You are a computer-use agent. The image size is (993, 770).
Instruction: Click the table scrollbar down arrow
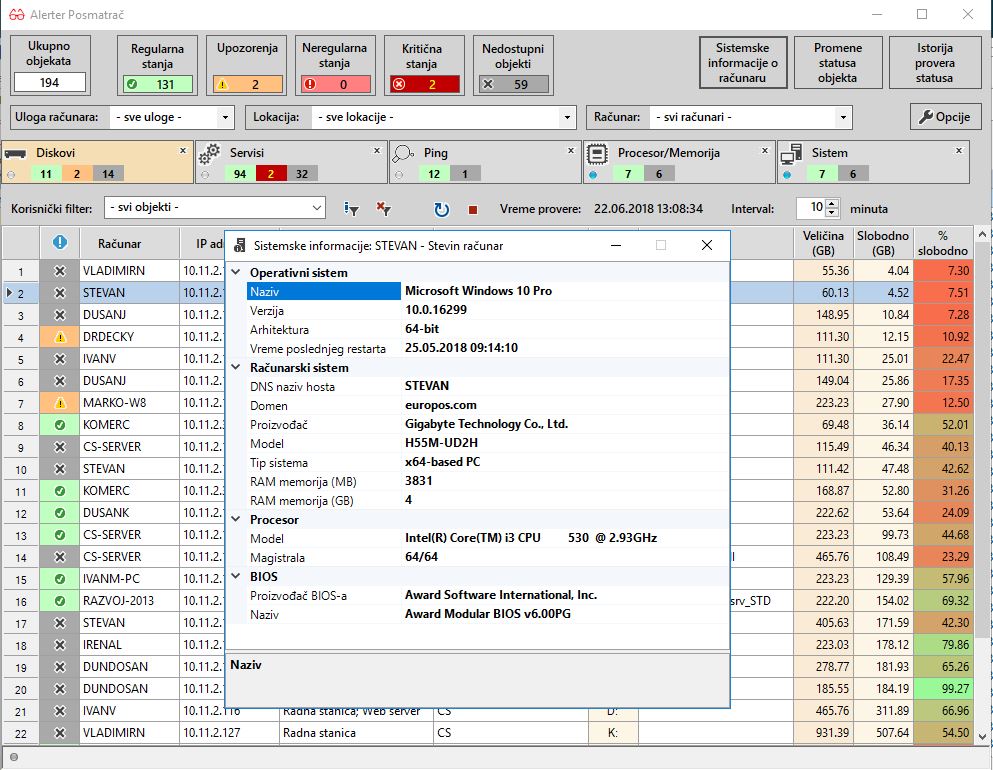(x=983, y=736)
